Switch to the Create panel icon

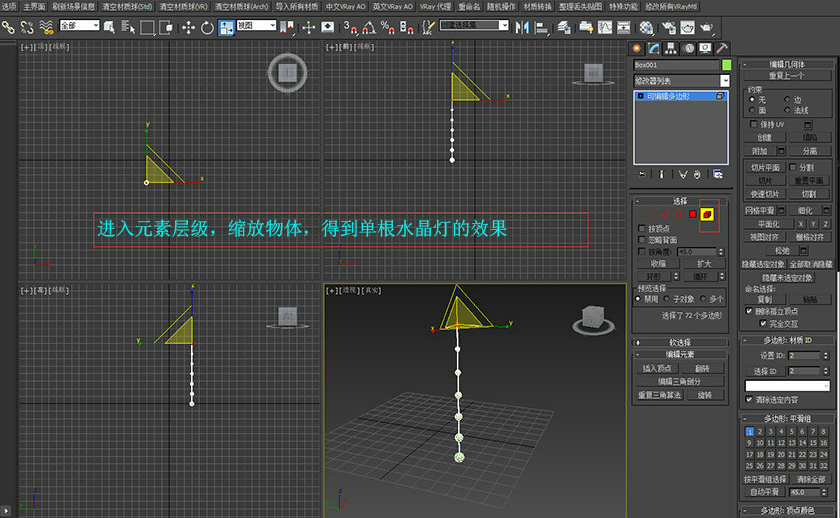click(636, 48)
